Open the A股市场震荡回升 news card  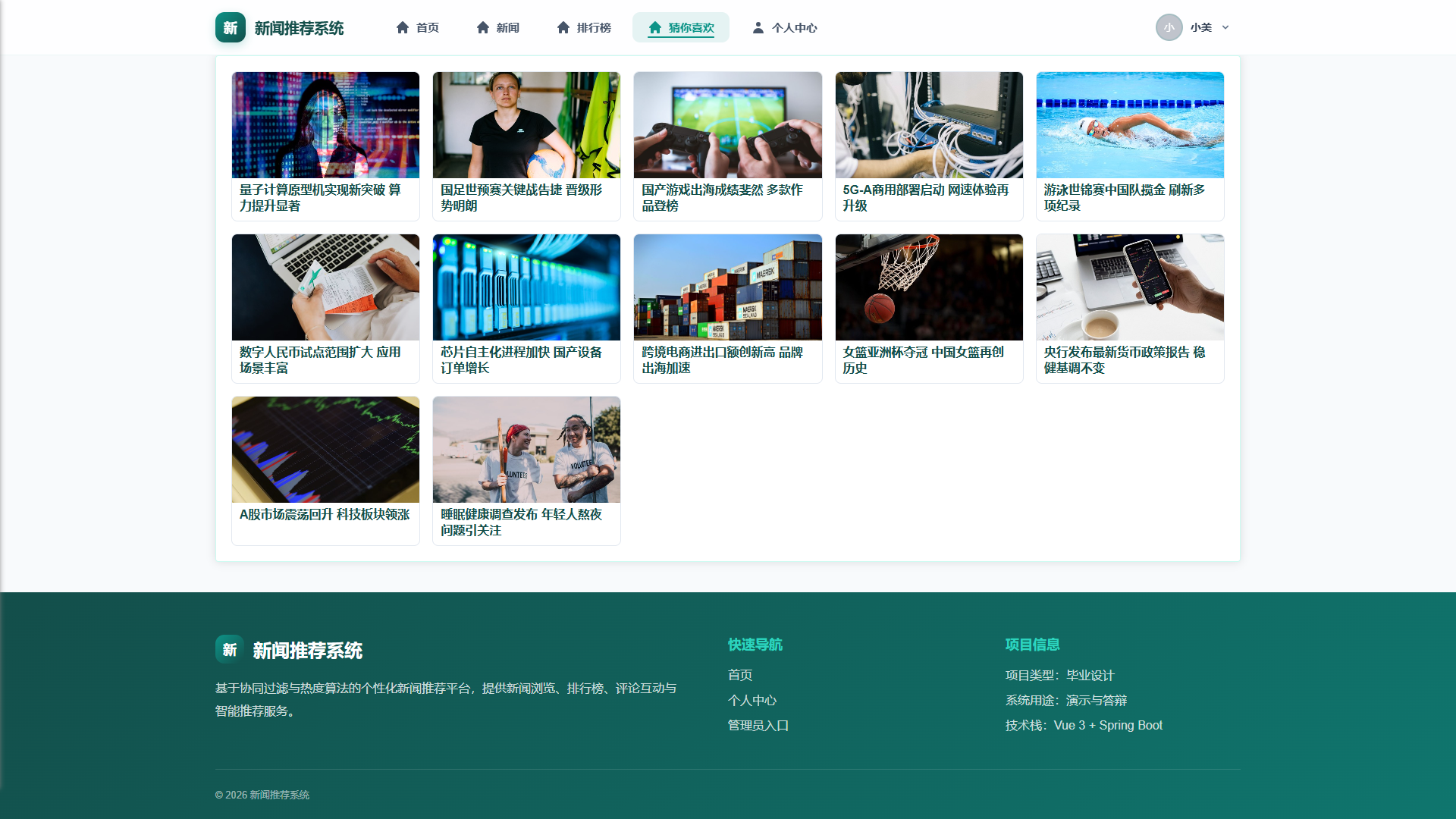pos(325,471)
